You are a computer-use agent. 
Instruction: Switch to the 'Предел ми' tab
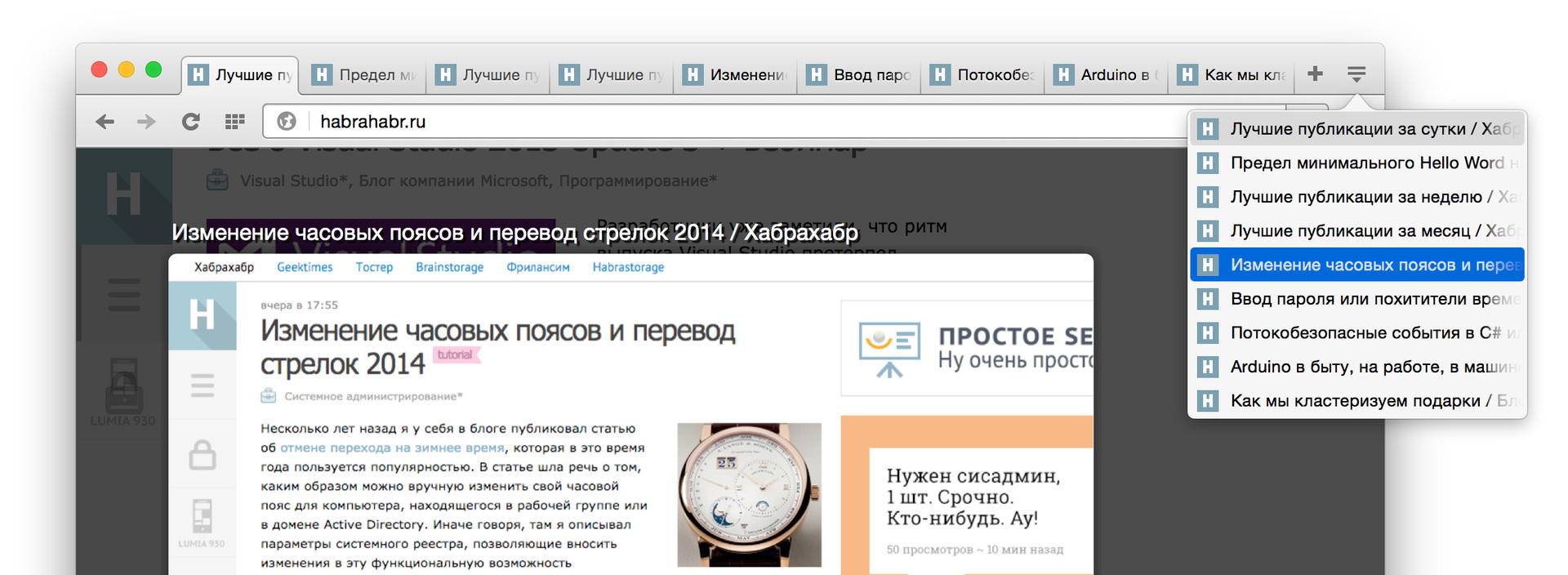coord(365,75)
